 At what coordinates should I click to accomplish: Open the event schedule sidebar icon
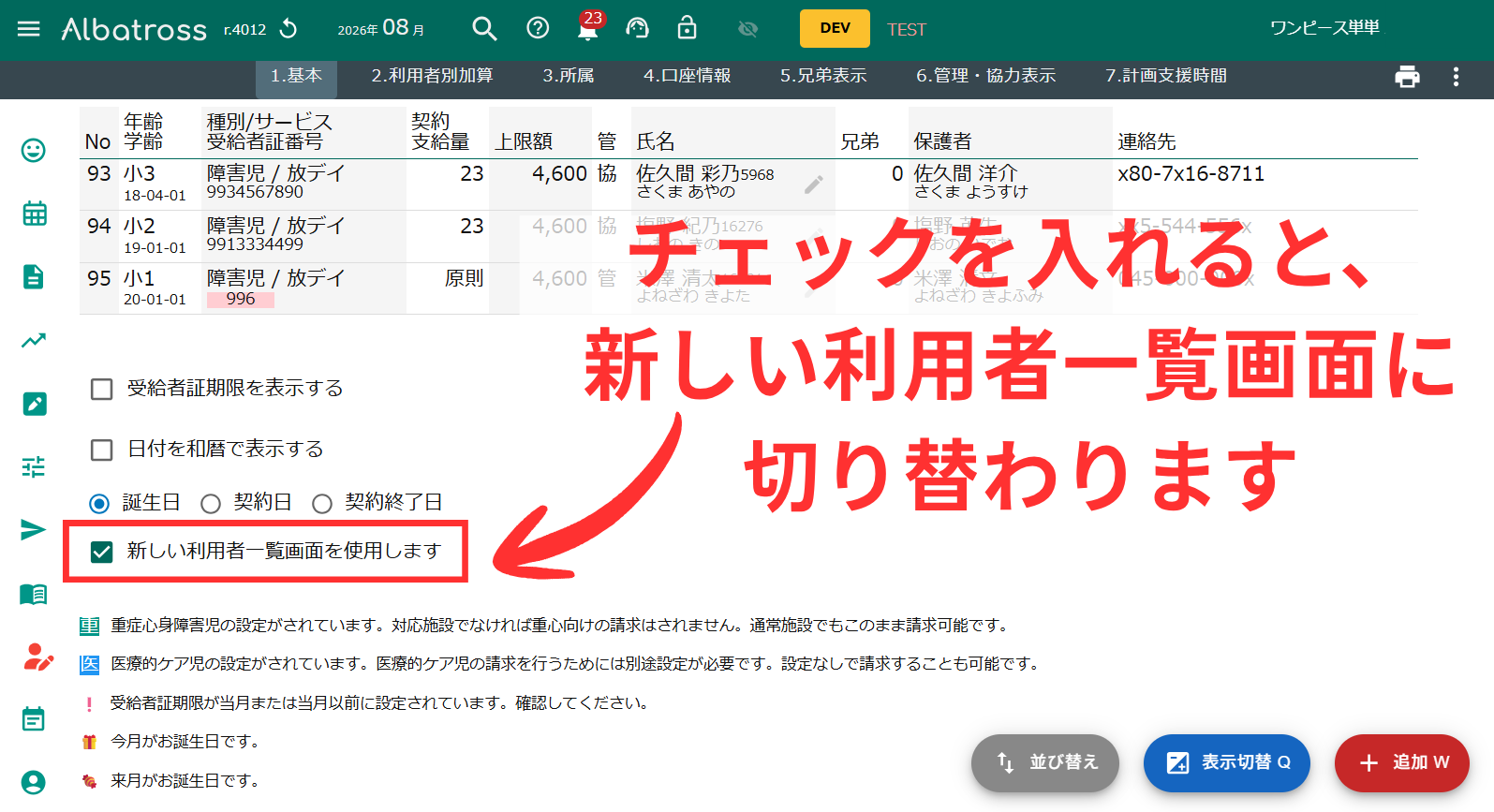[x=34, y=719]
